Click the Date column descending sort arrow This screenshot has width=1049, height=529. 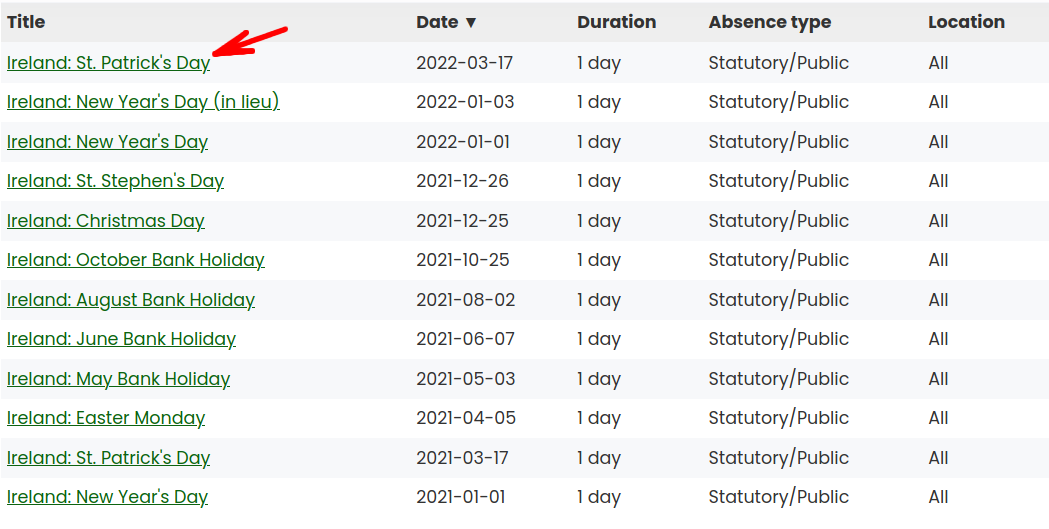click(x=471, y=22)
